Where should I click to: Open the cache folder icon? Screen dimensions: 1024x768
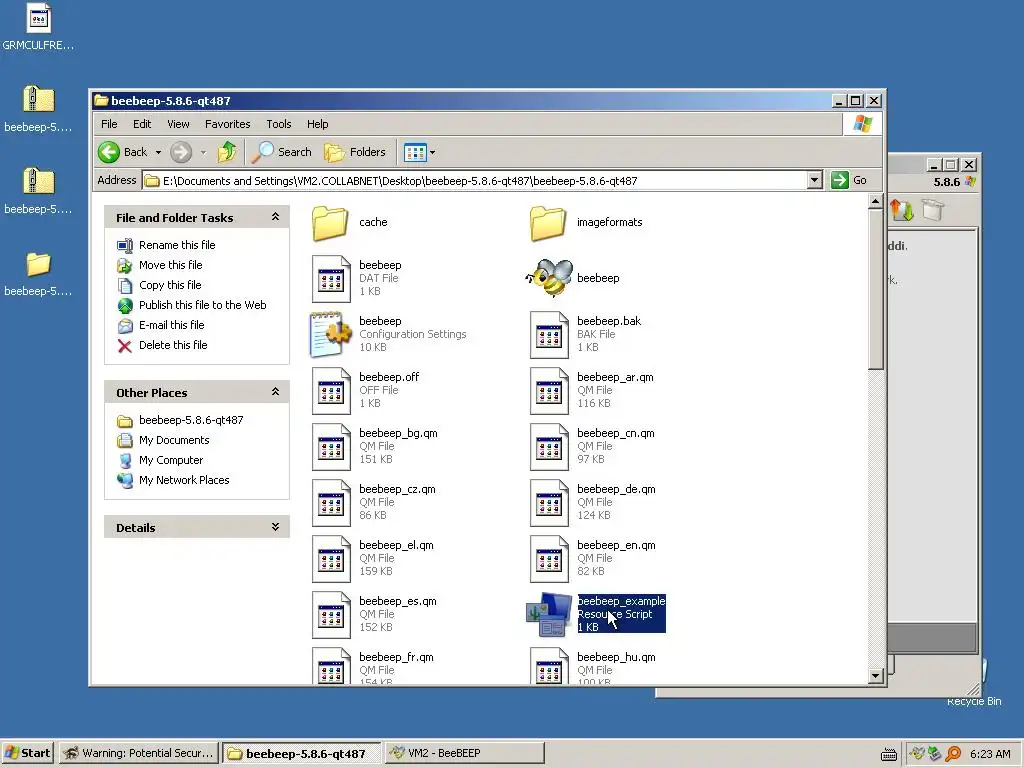click(330, 223)
